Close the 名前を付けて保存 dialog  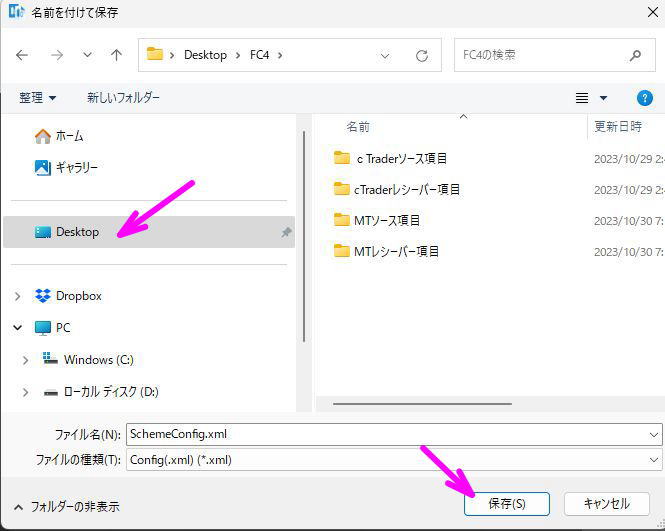tap(653, 12)
